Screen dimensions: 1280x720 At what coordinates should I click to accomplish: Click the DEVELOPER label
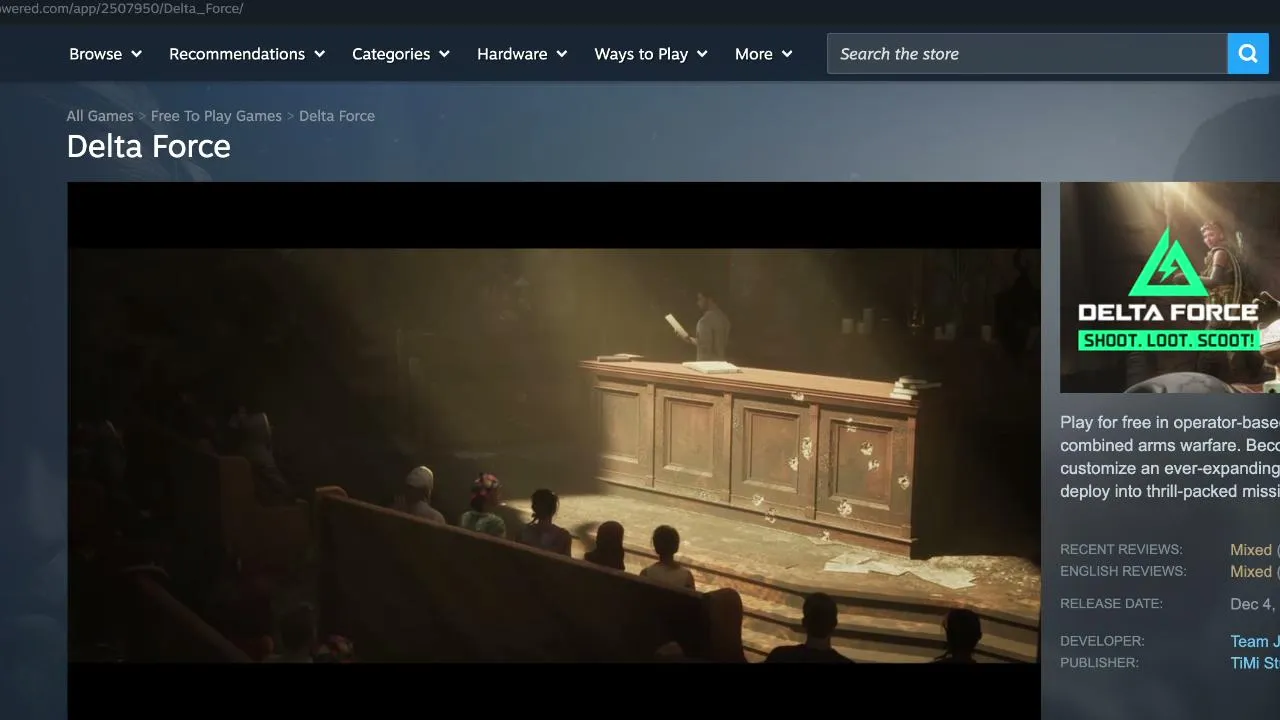pyautogui.click(x=1102, y=641)
